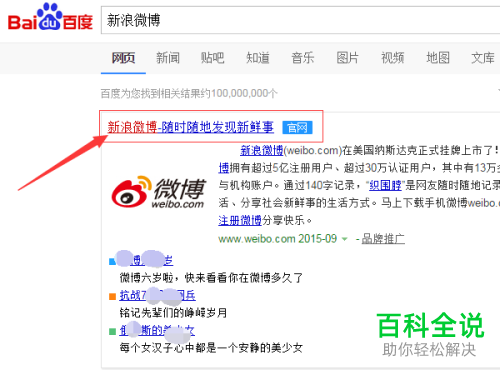The image size is (500, 370).
Task: Click the search box containing 新浪微博
Action: coord(300,20)
